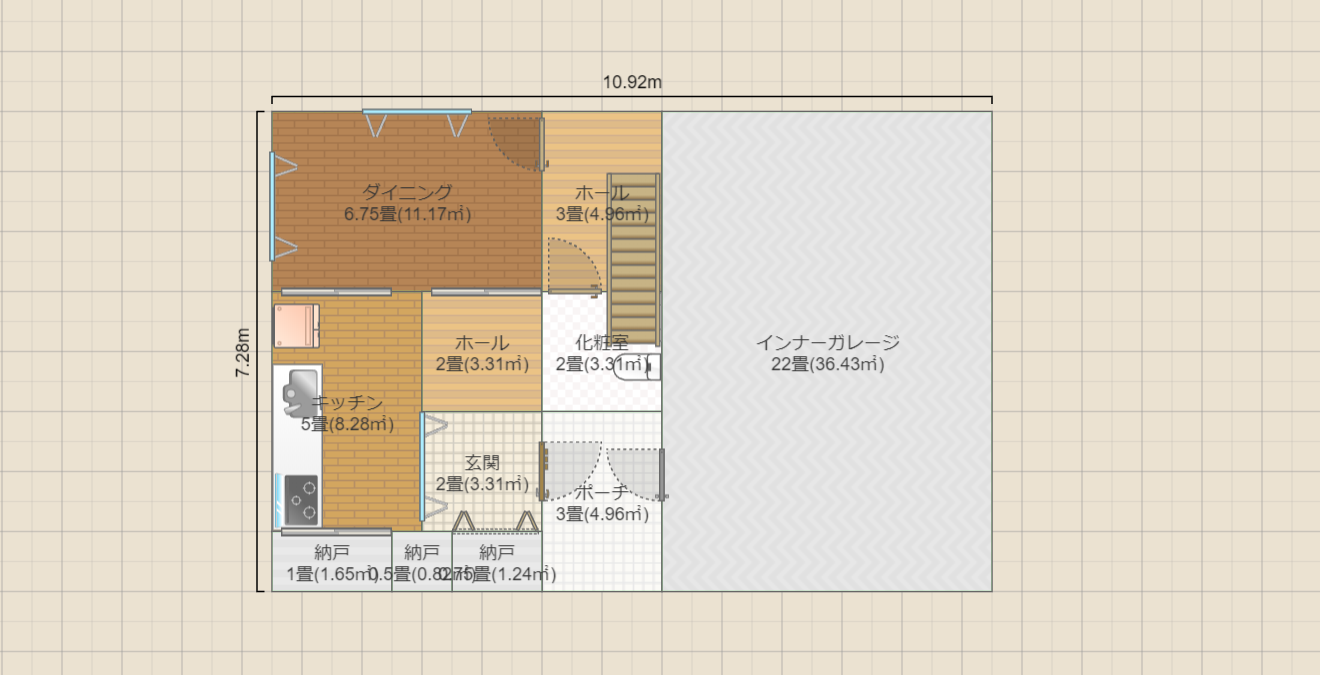Viewport: 1320px width, 675px height.
Task: Click the インナーガレージ room label
Action: tap(828, 343)
